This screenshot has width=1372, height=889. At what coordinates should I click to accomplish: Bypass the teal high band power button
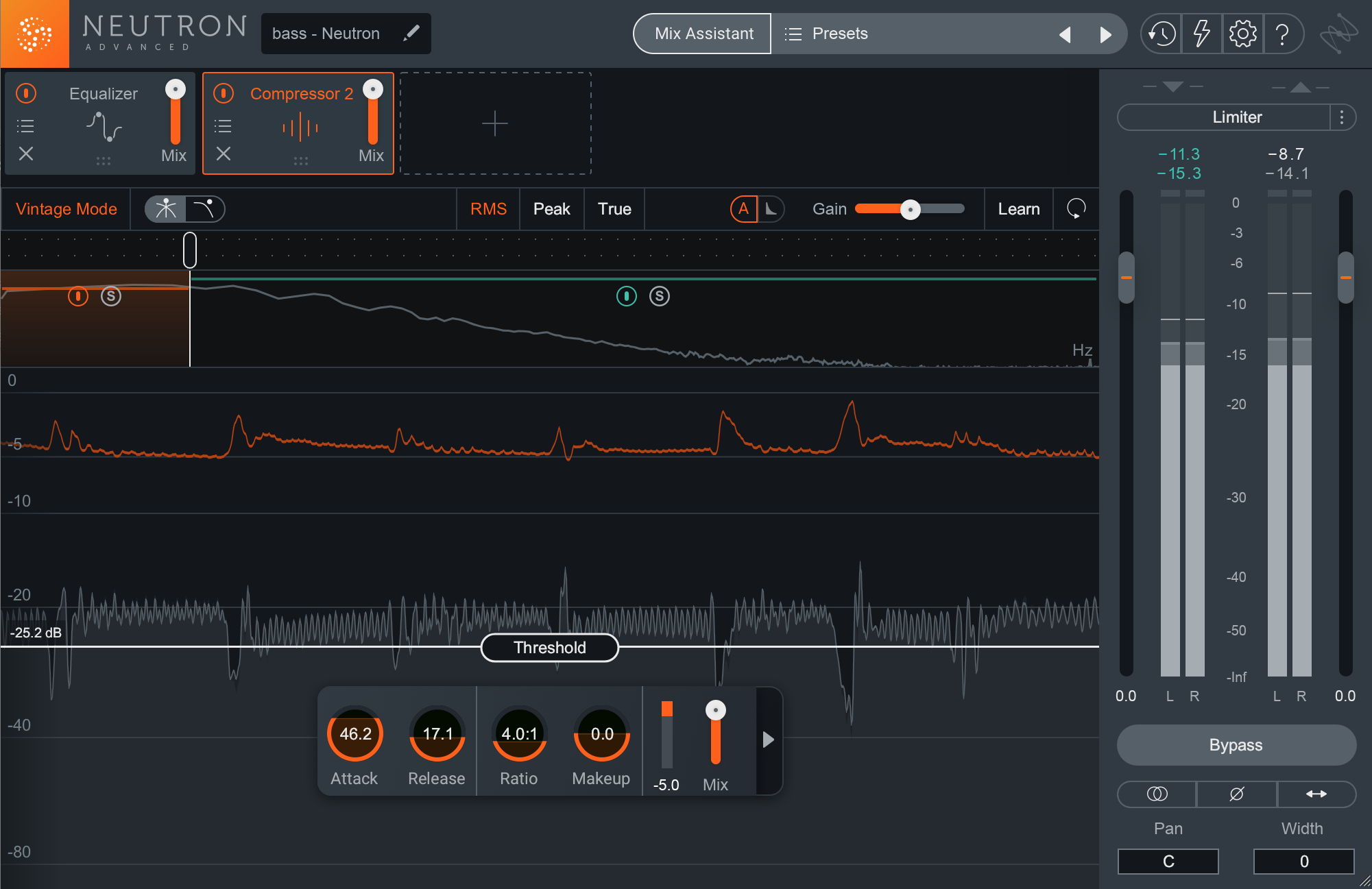click(627, 296)
